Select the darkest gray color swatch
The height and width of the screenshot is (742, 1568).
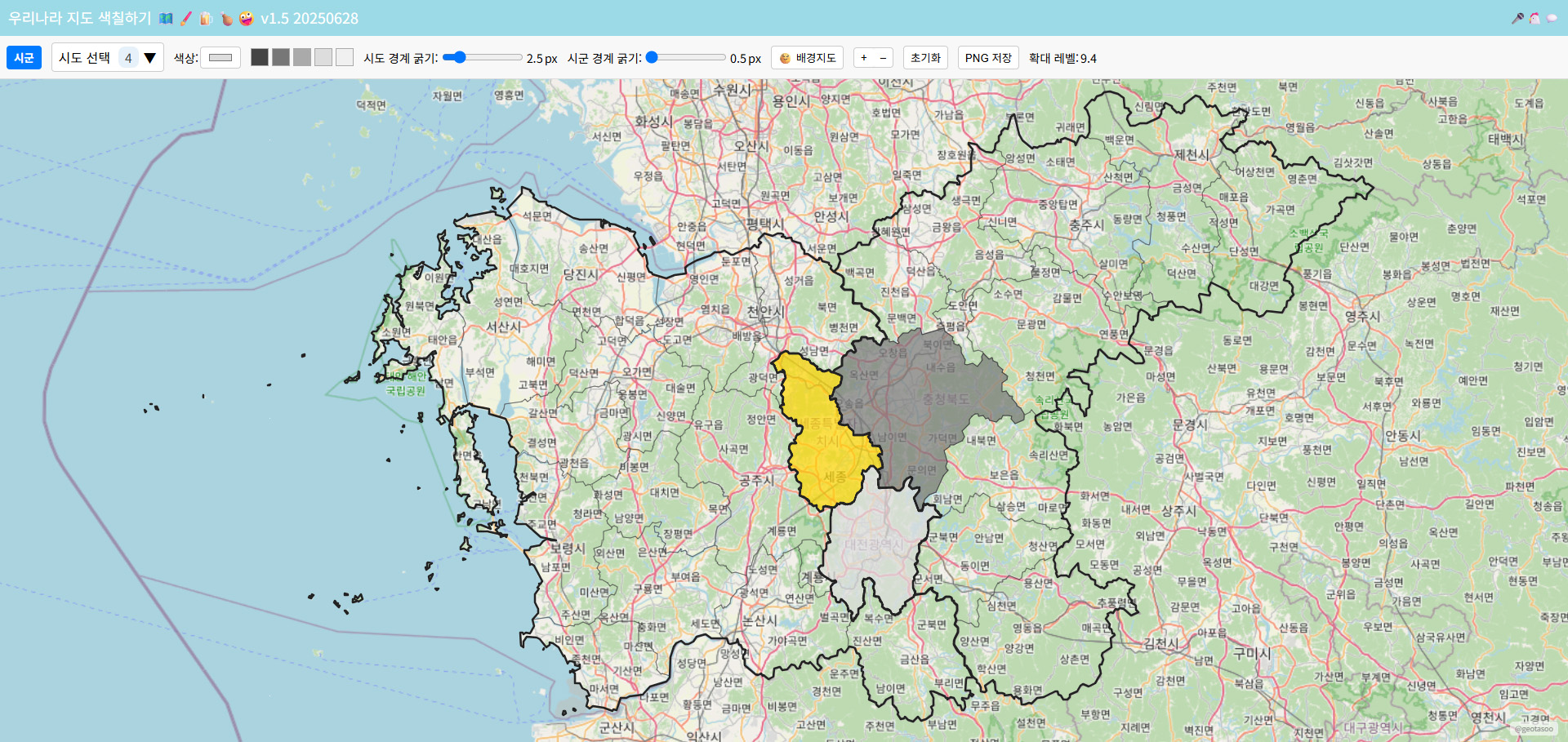point(260,57)
